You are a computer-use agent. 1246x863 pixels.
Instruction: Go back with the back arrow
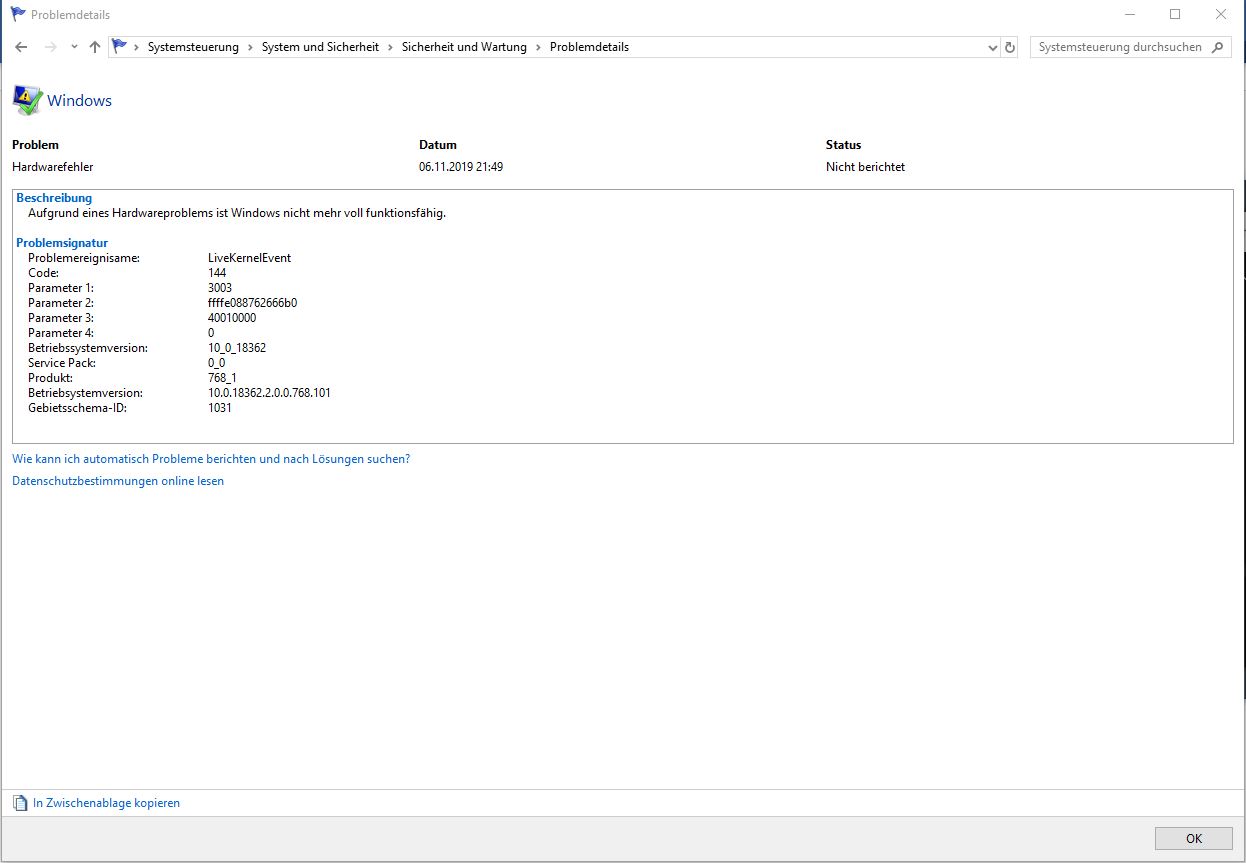click(x=21, y=47)
